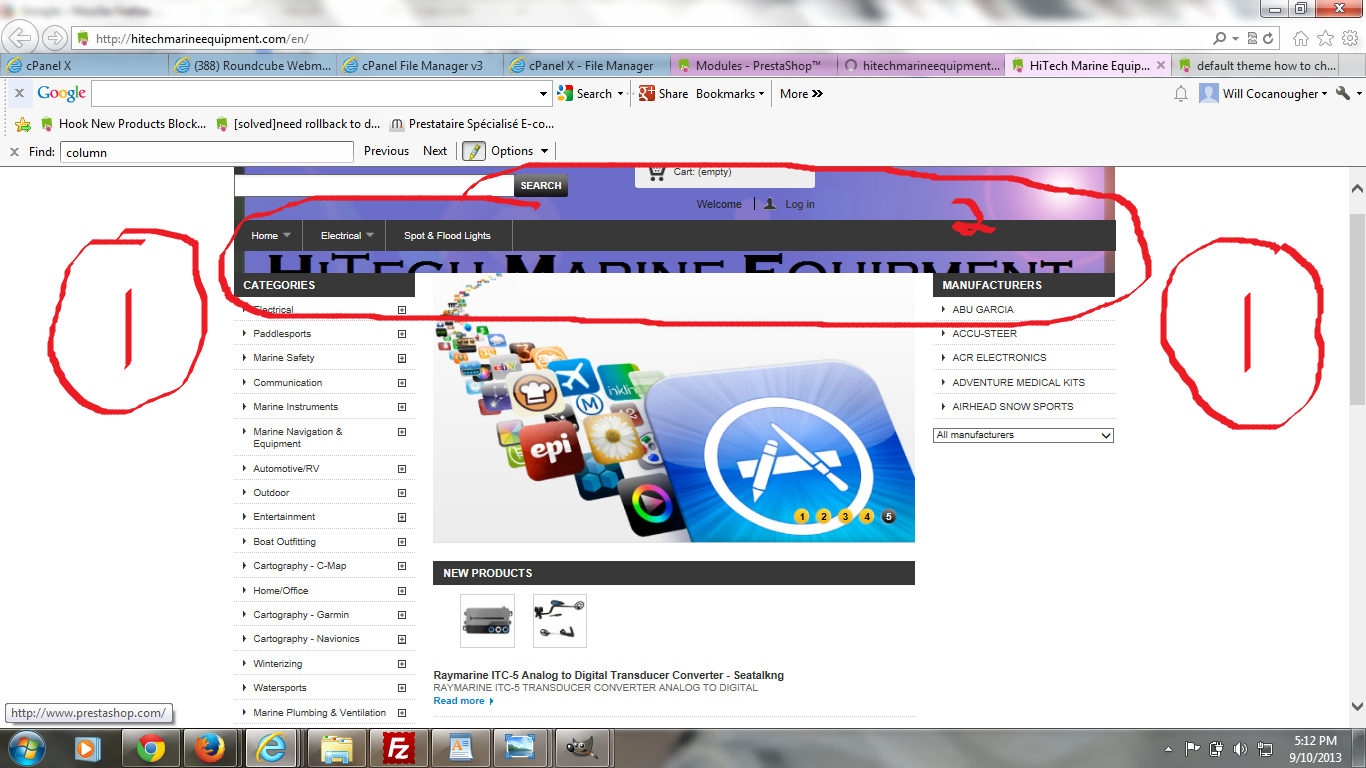Click the address bar refresh icon
The image size is (1366, 768).
point(1269,38)
